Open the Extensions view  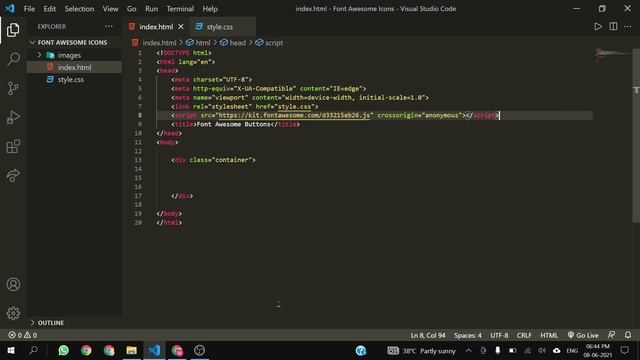click(13, 147)
